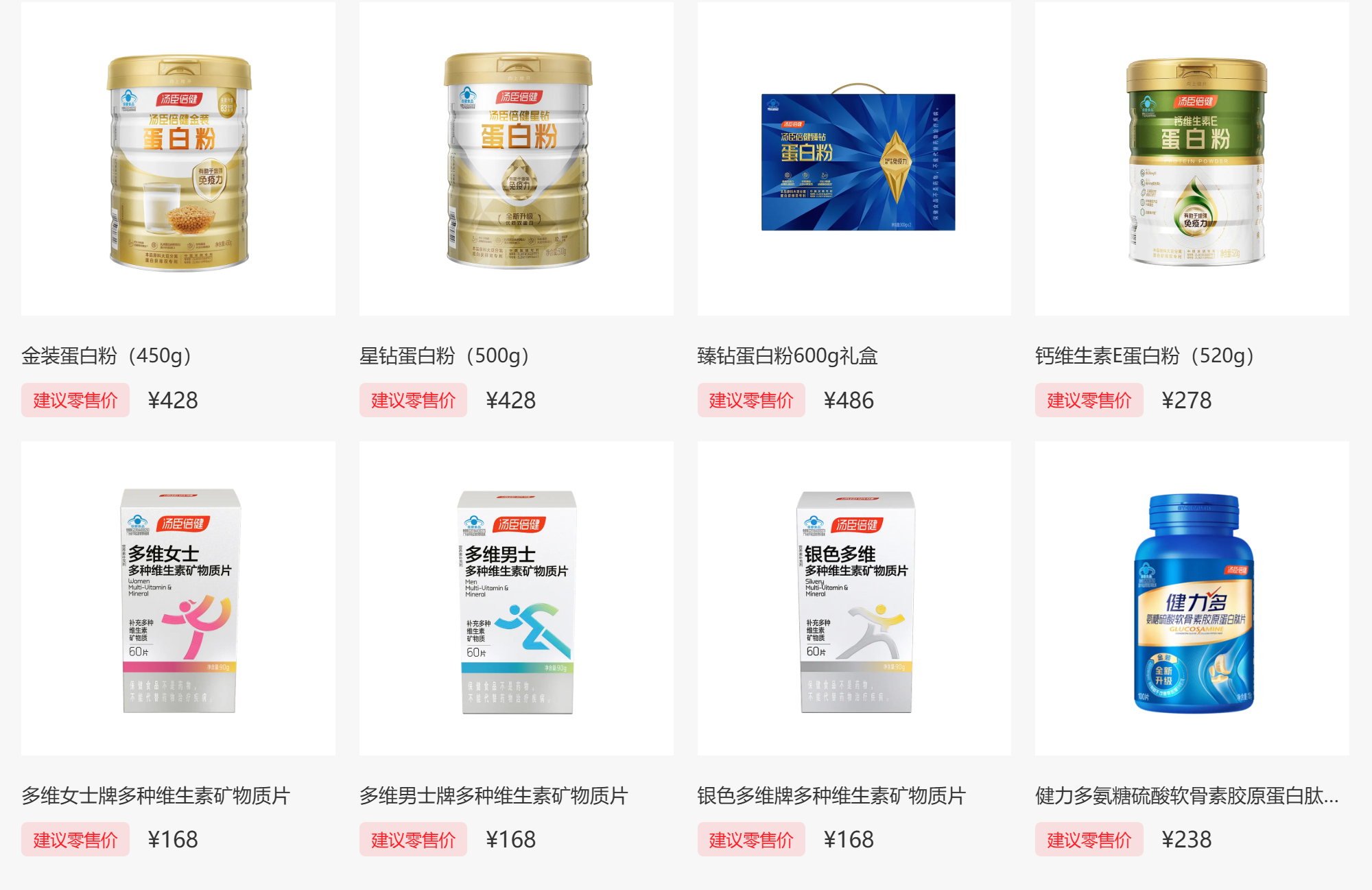Viewport: 1372px width, 890px height.
Task: Open the 银色多维 box product image
Action: pos(854,598)
